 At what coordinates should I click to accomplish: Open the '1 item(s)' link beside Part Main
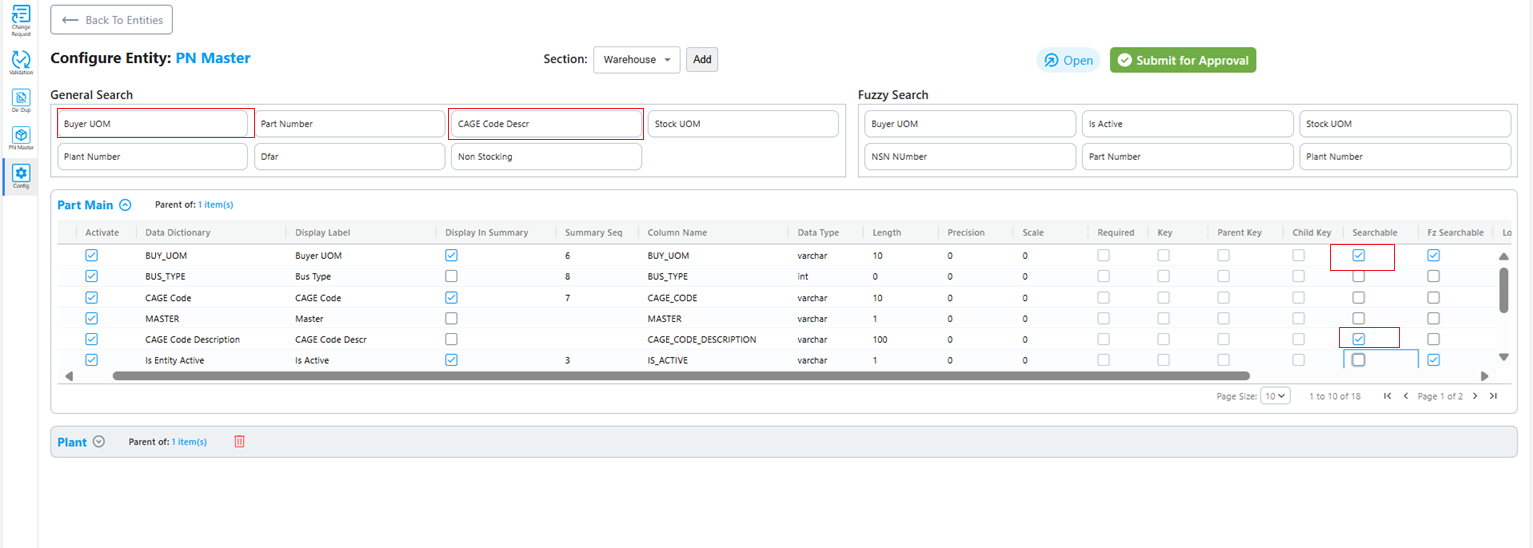[x=215, y=205]
